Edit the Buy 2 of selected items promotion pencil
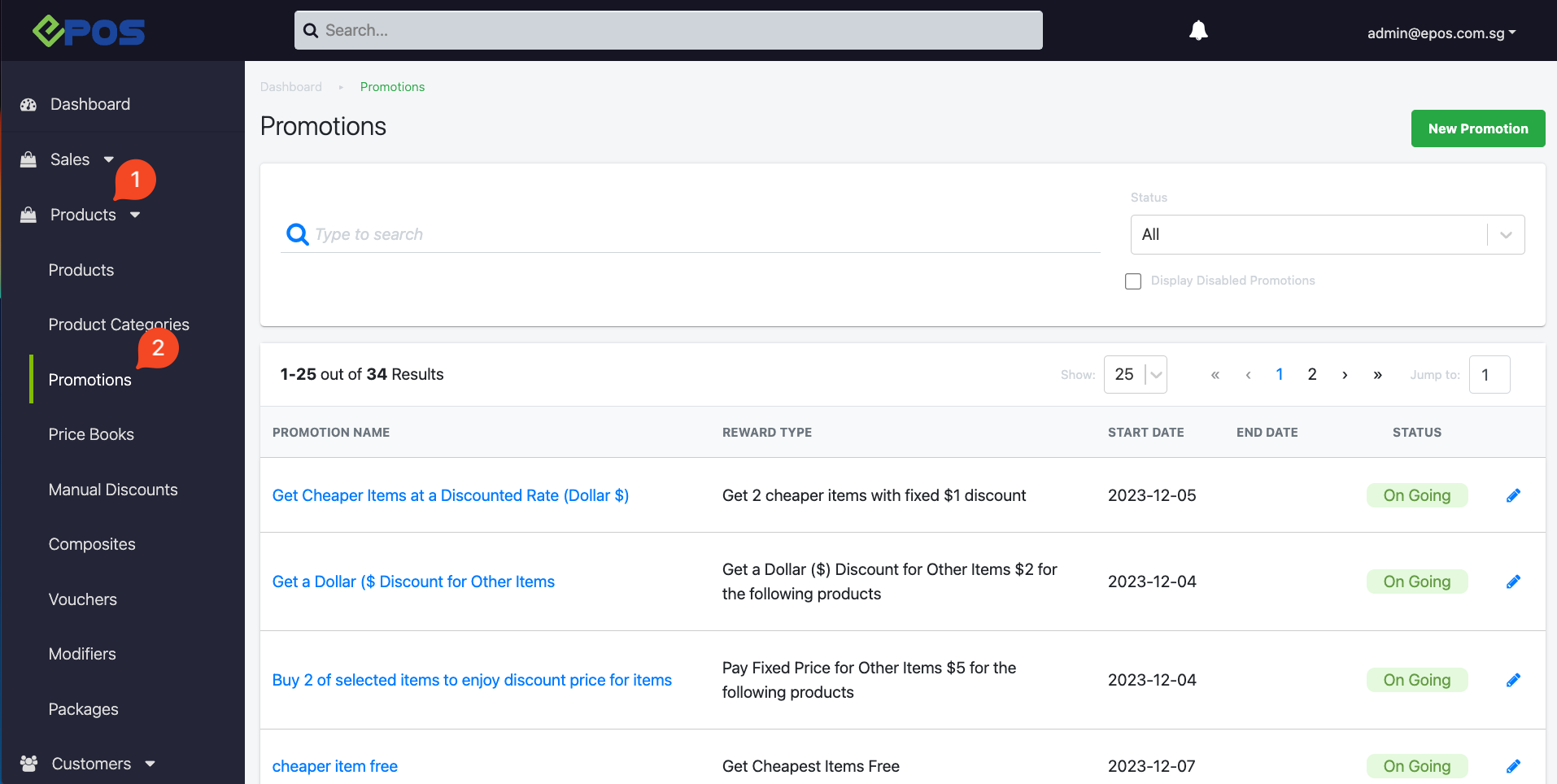 click(x=1513, y=680)
